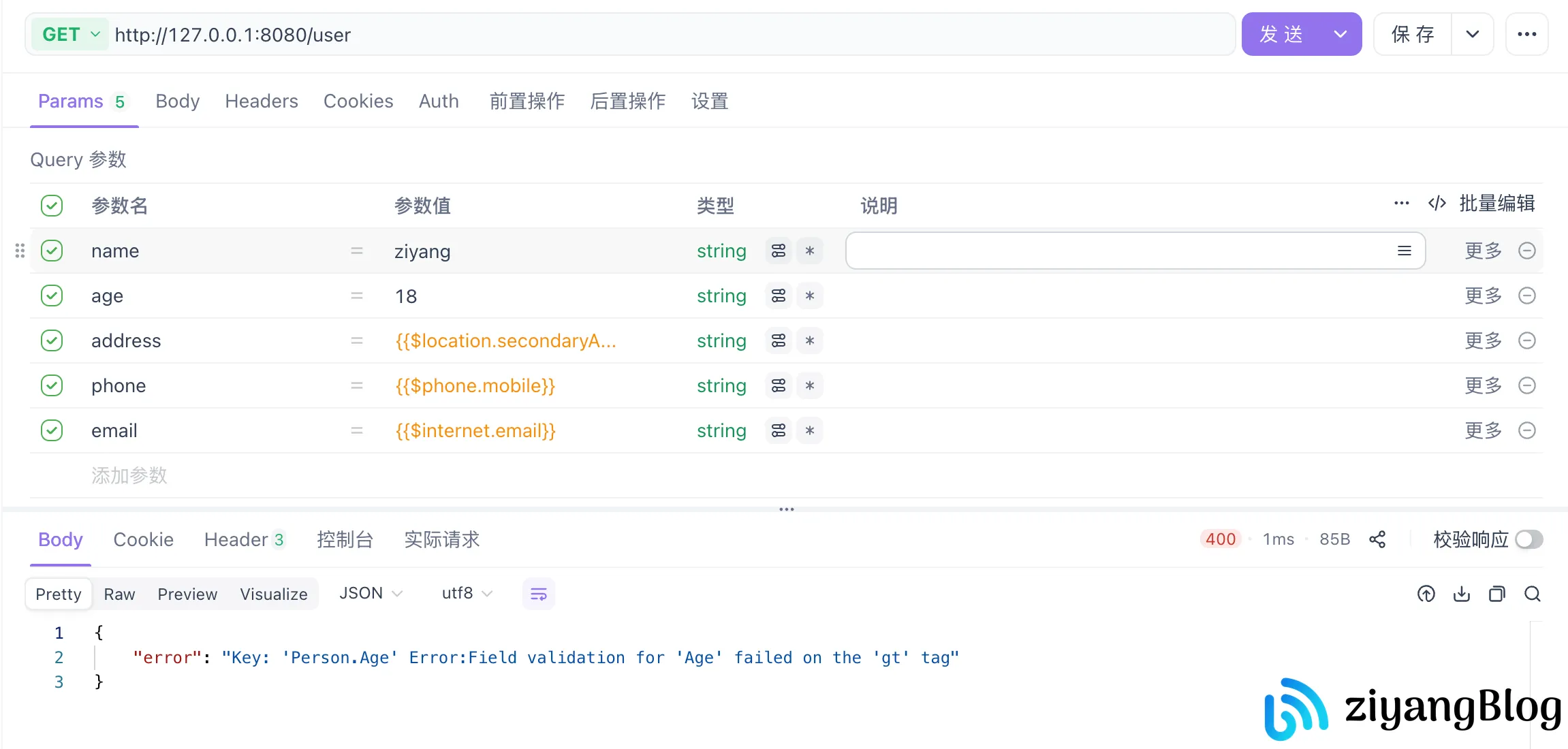Open search in response body
Screen dimensions: 1568x749
click(1533, 594)
